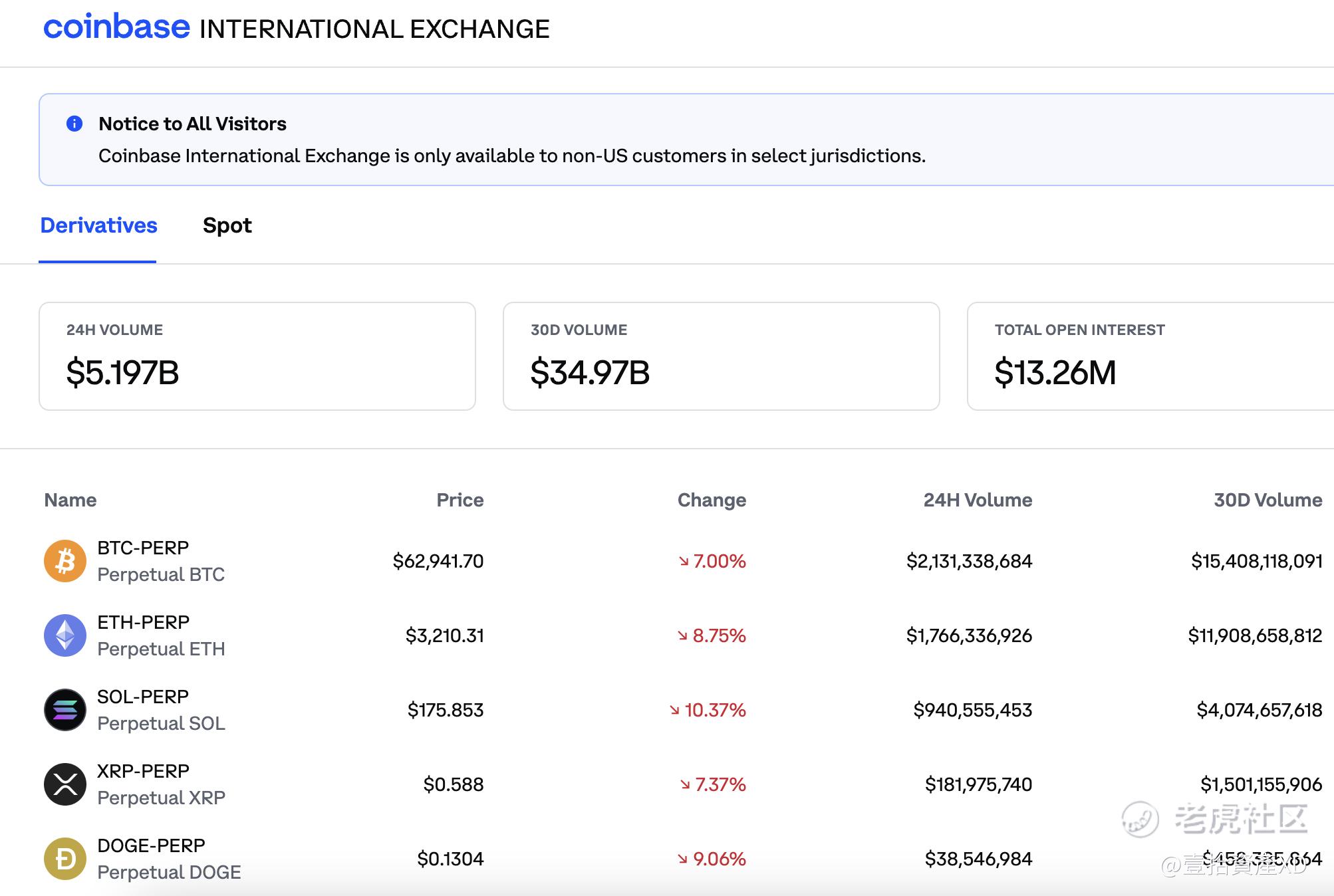Click 24H volume $2,131,338,684
The image size is (1334, 896).
coord(970,561)
